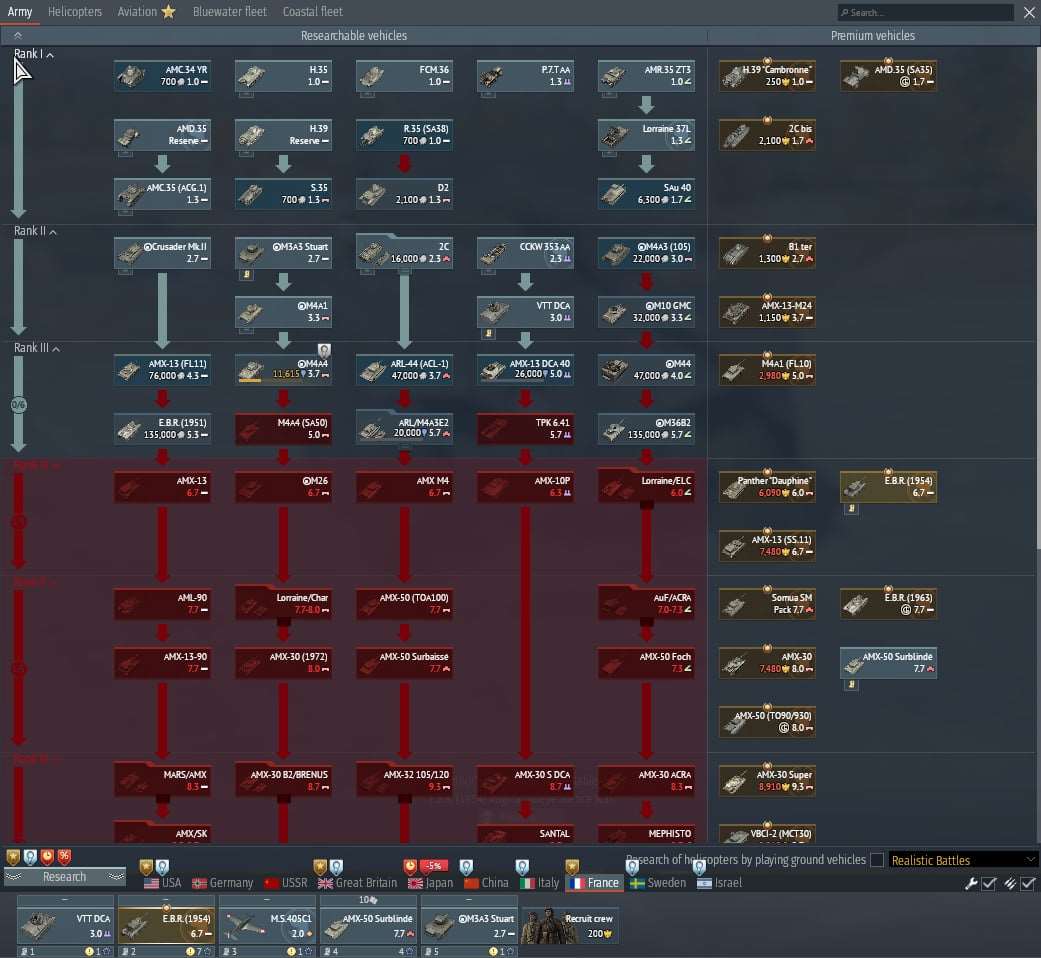Toggle the checkbox beside the wrench
This screenshot has width=1041, height=958.
coord(989,883)
